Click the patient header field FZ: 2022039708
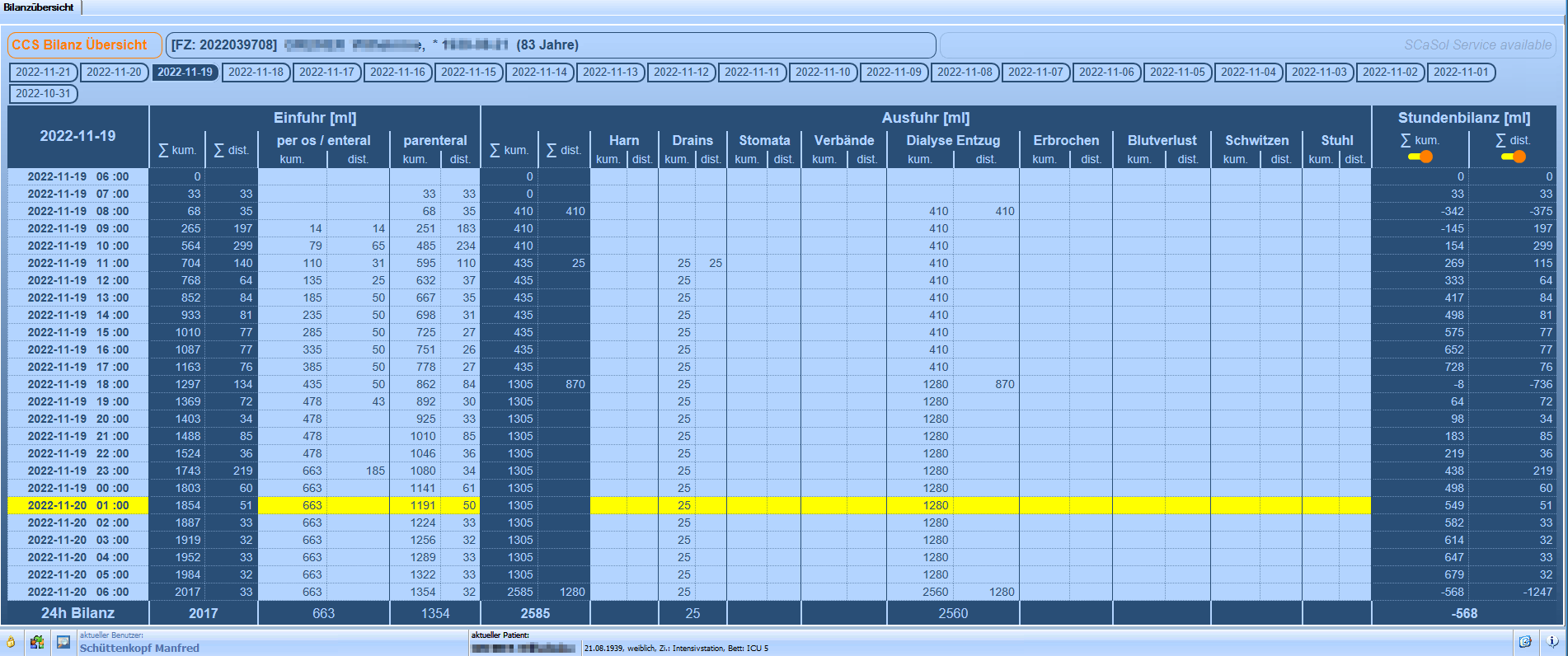The image size is (1568, 656). click(x=551, y=45)
